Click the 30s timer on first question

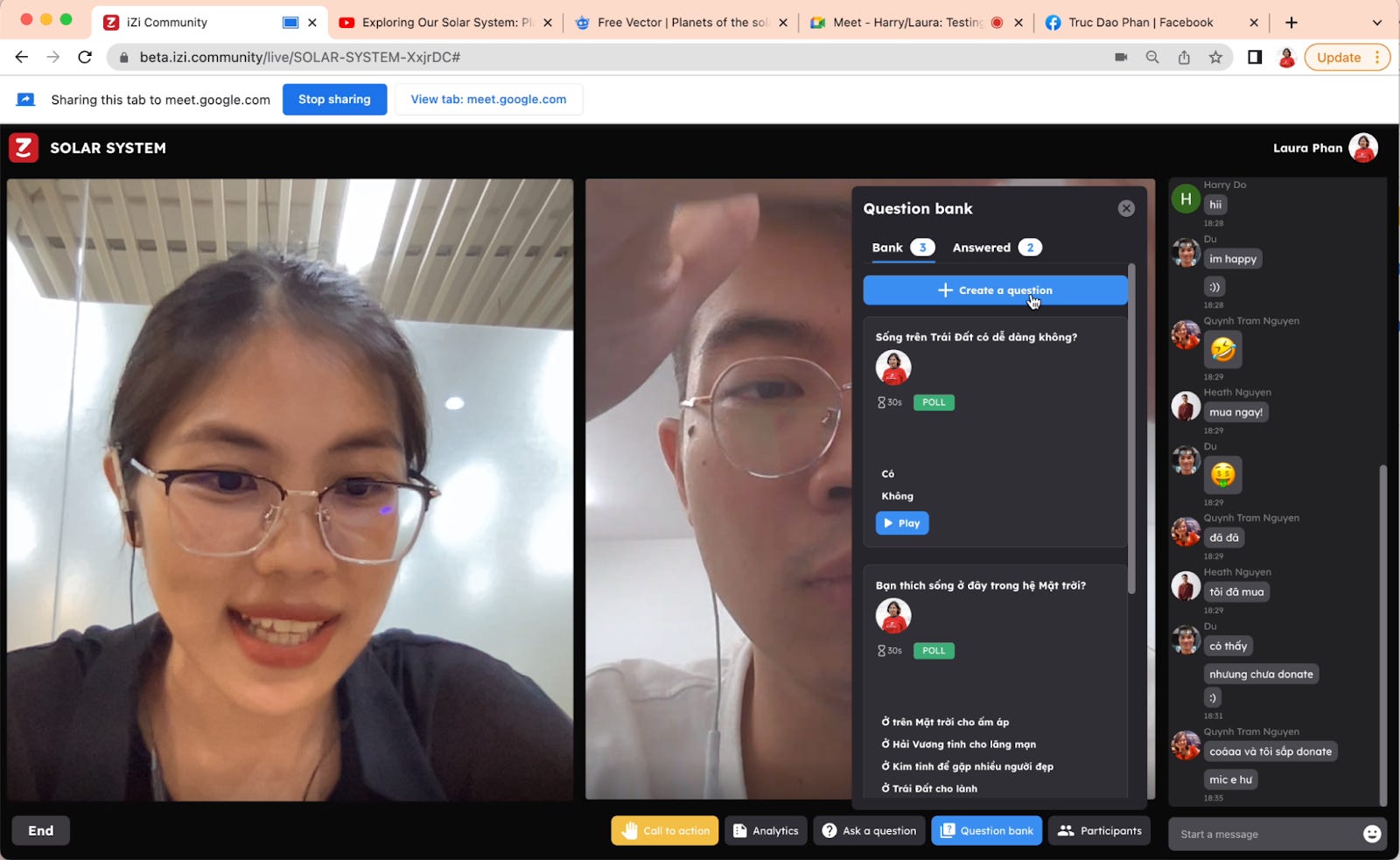[x=890, y=402]
